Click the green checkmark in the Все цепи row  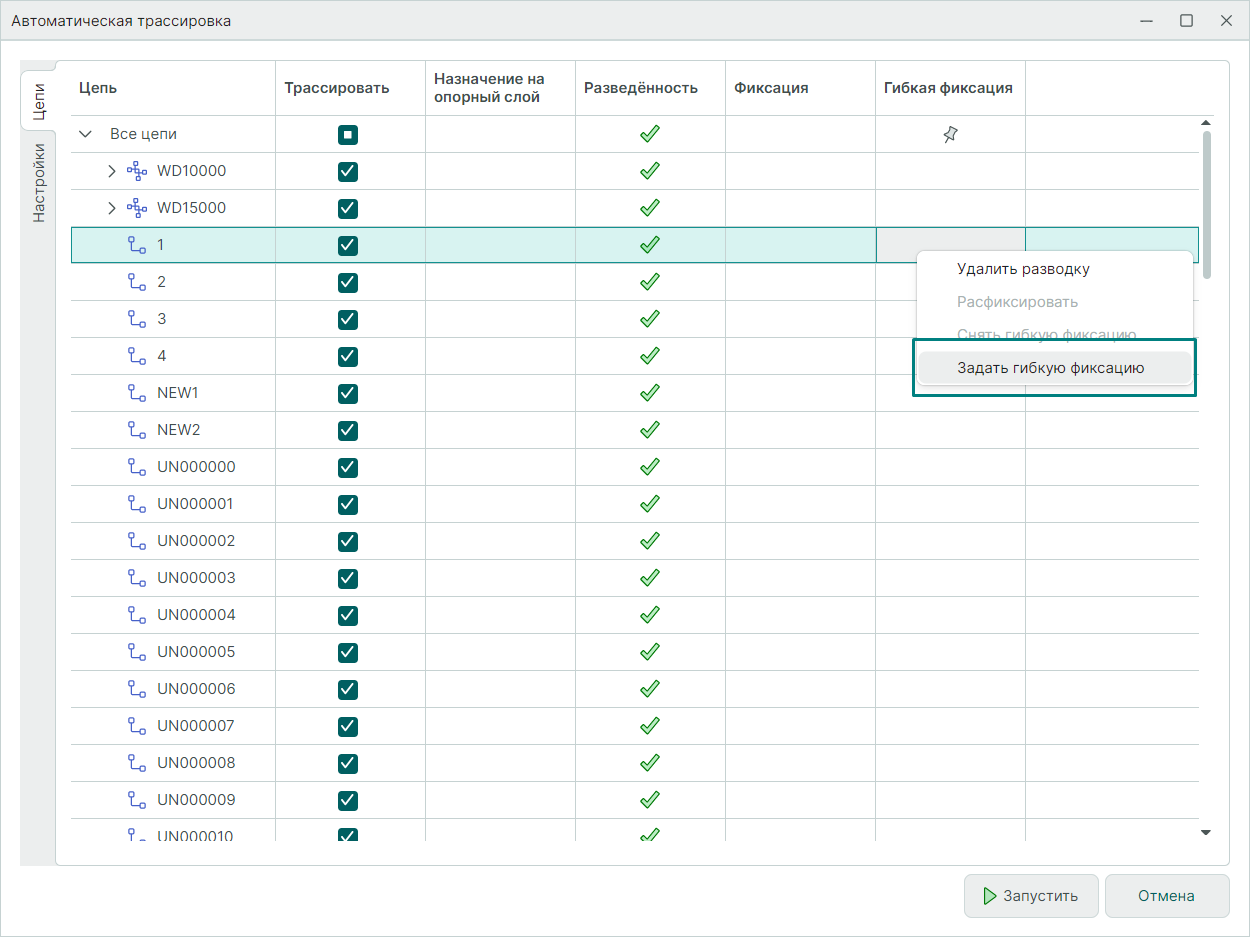click(650, 134)
